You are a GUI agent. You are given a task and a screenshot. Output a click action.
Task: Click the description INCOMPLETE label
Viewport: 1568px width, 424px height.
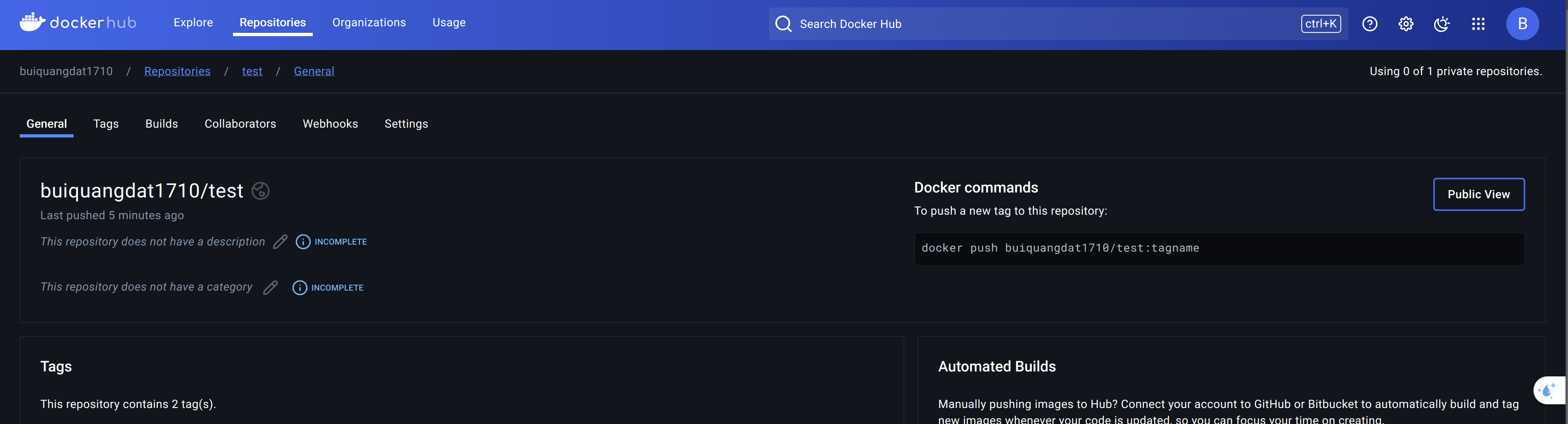340,241
